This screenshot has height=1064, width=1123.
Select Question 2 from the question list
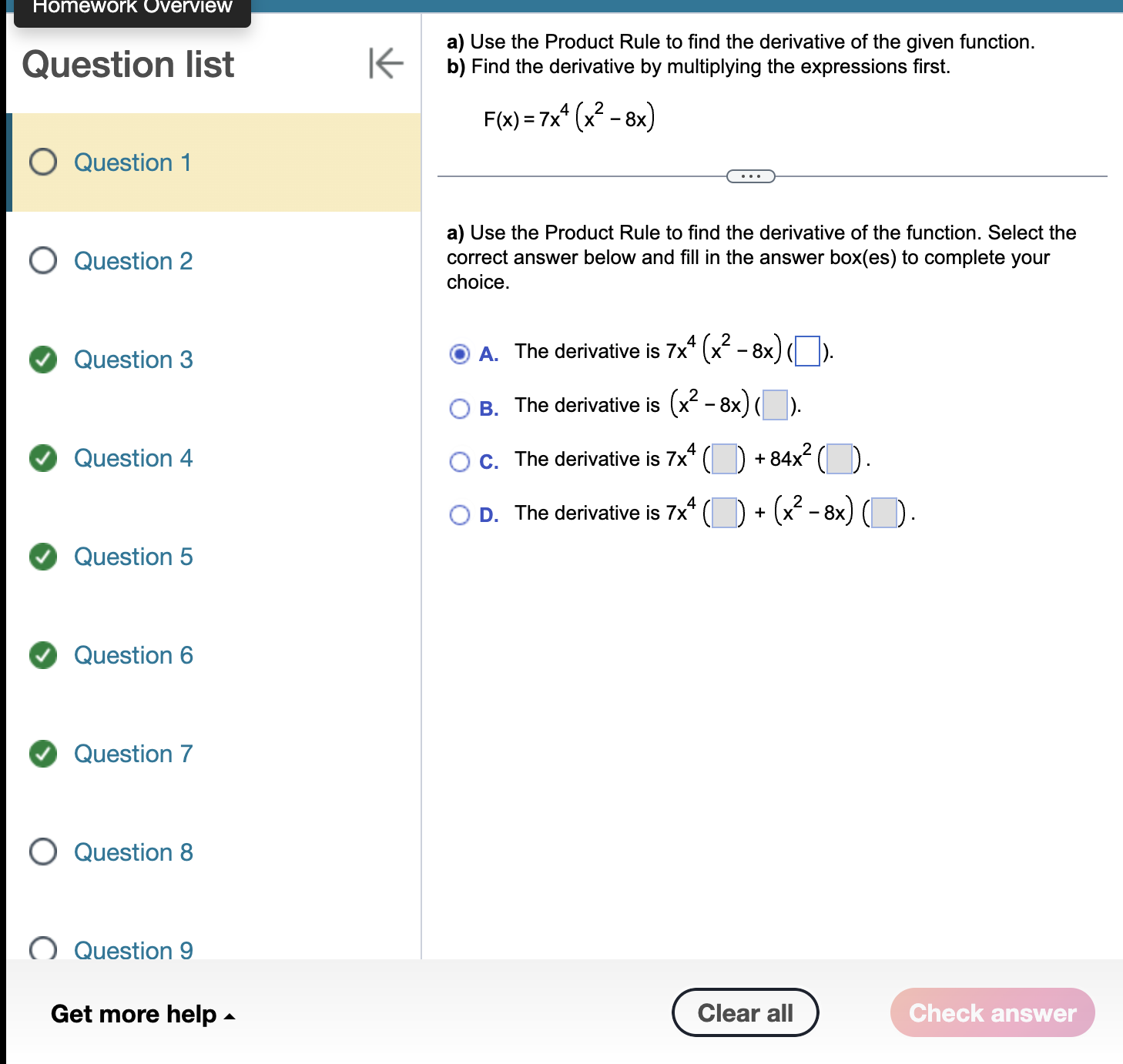tap(132, 261)
